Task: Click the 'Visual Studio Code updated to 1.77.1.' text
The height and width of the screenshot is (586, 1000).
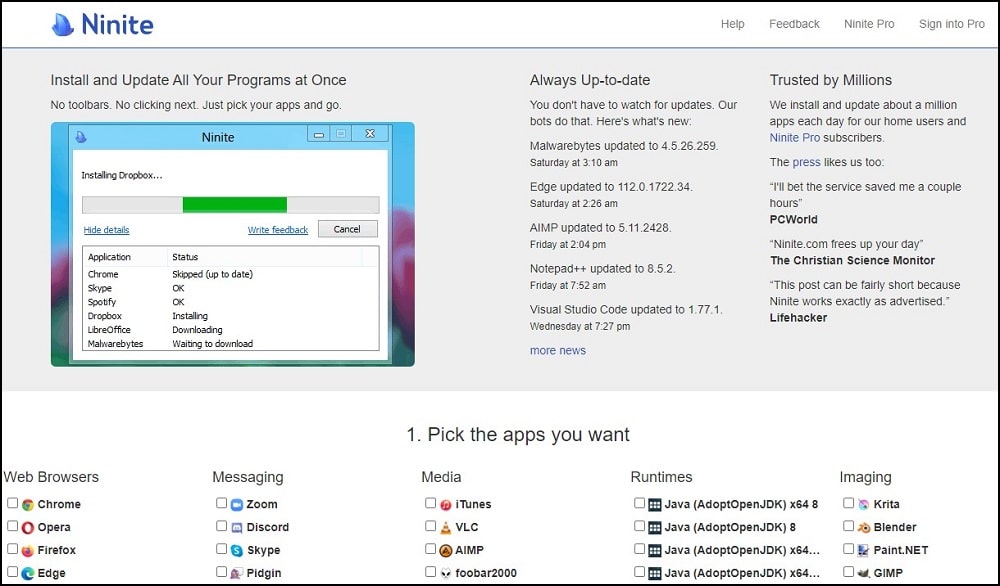Action: click(x=626, y=309)
